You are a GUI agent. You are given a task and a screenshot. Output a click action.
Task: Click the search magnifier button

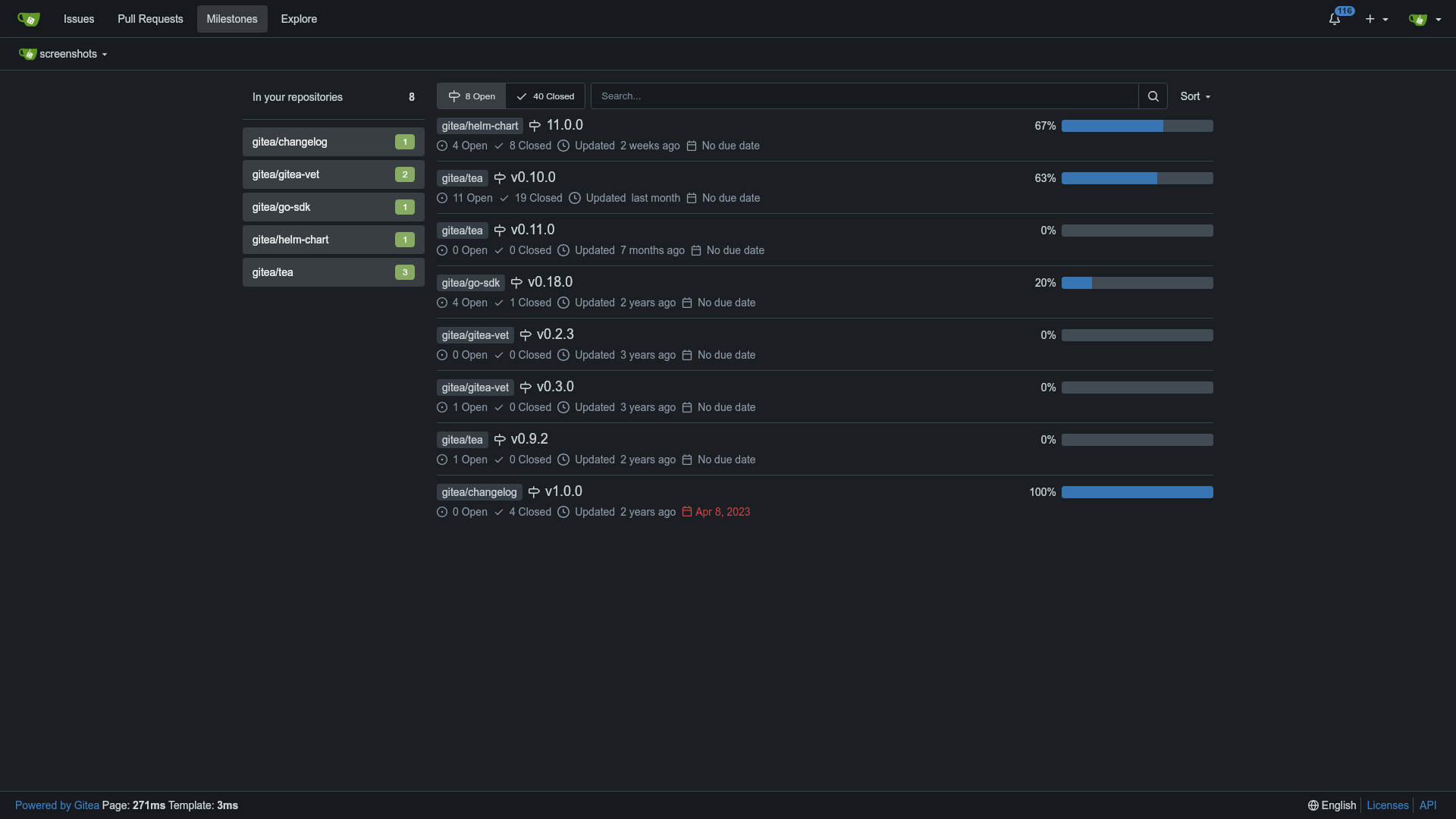click(x=1153, y=96)
